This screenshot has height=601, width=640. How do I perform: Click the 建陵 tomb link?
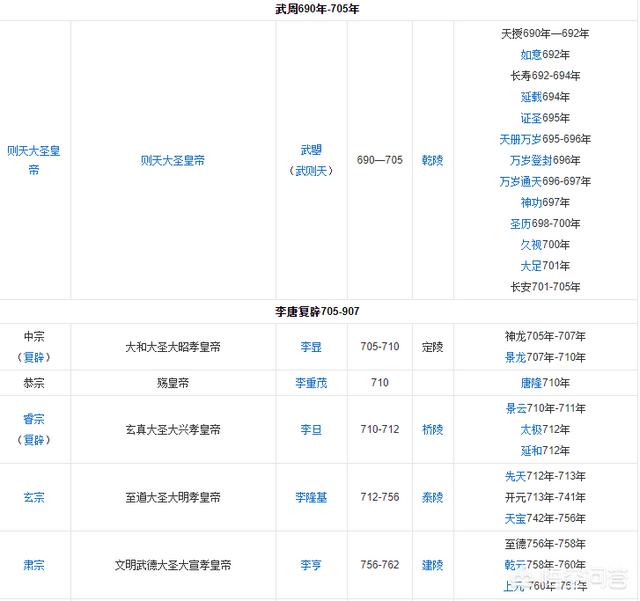pos(432,565)
